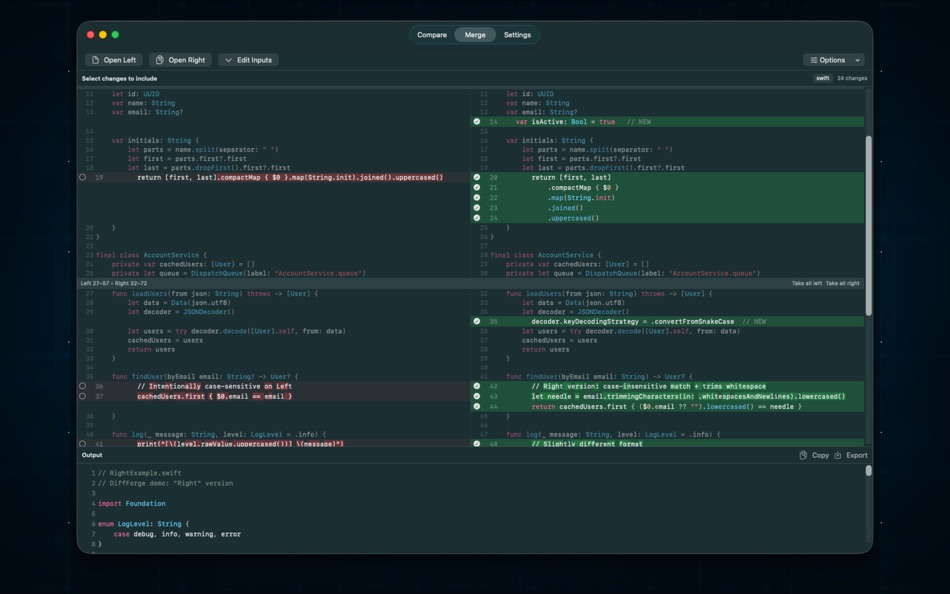Click 'func findUser' line in right pane
Screen dimensions: 950x594
click(x=599, y=376)
